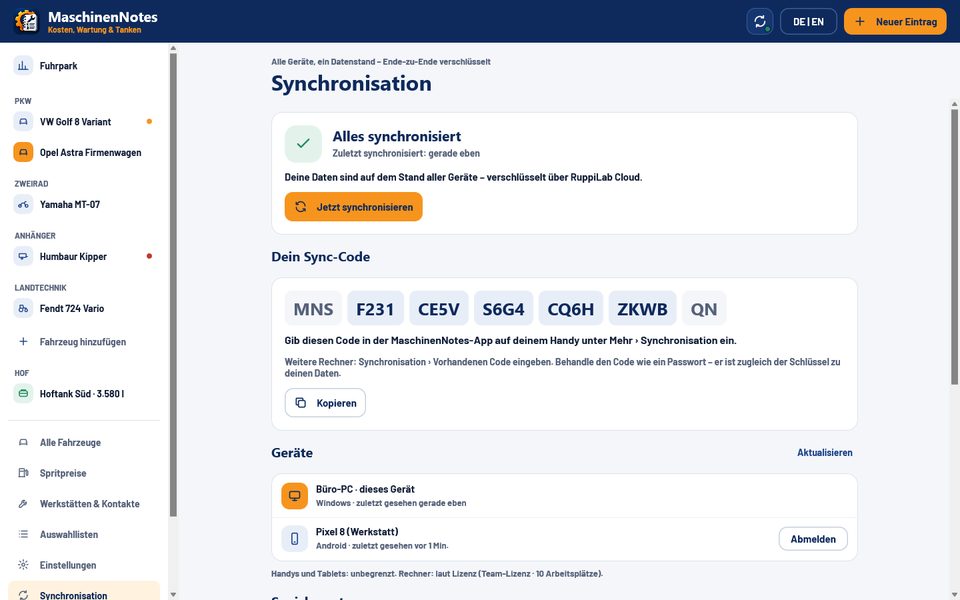Click list icon beside Auswahllisten
This screenshot has height=600, width=960.
click(x=23, y=534)
